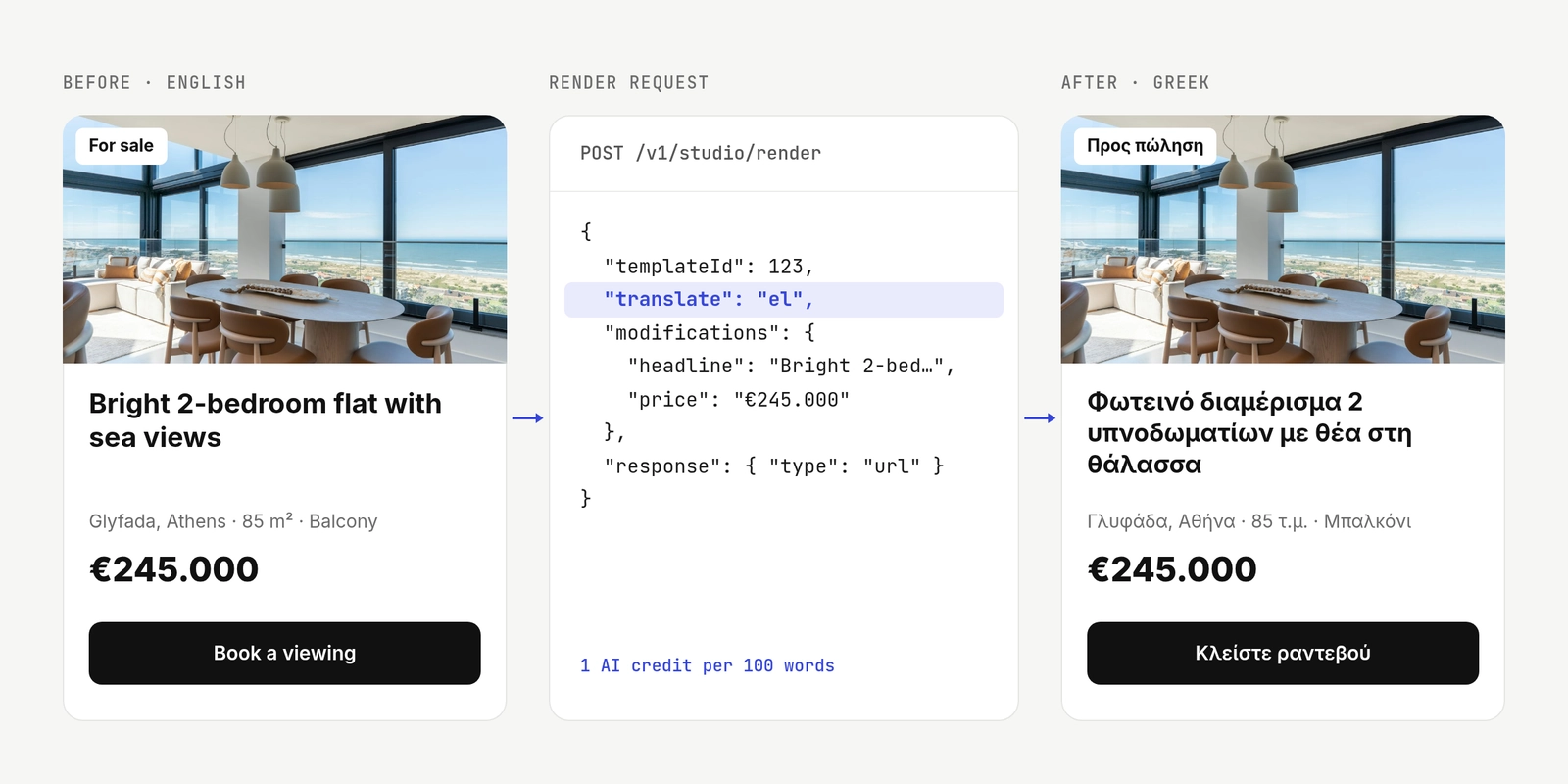Image resolution: width=1568 pixels, height=784 pixels.
Task: Select the POST /v1/studio/render endpoint text
Action: (x=701, y=153)
